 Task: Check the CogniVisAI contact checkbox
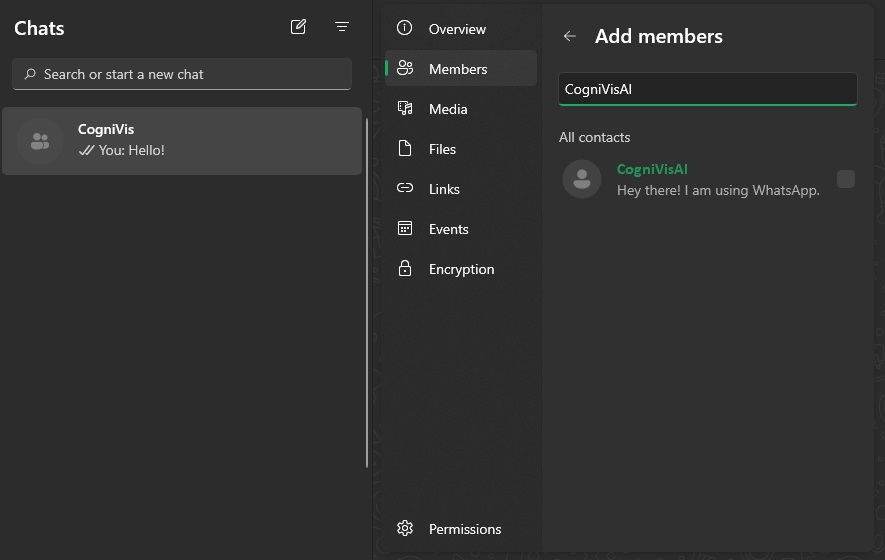pos(846,179)
